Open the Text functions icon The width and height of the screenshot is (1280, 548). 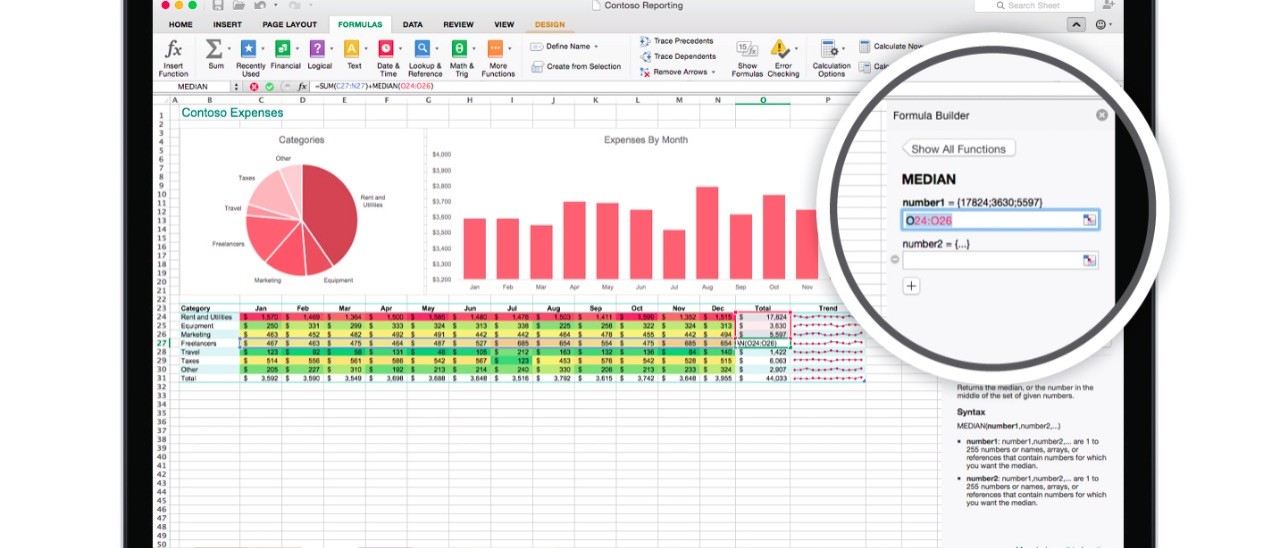(352, 48)
